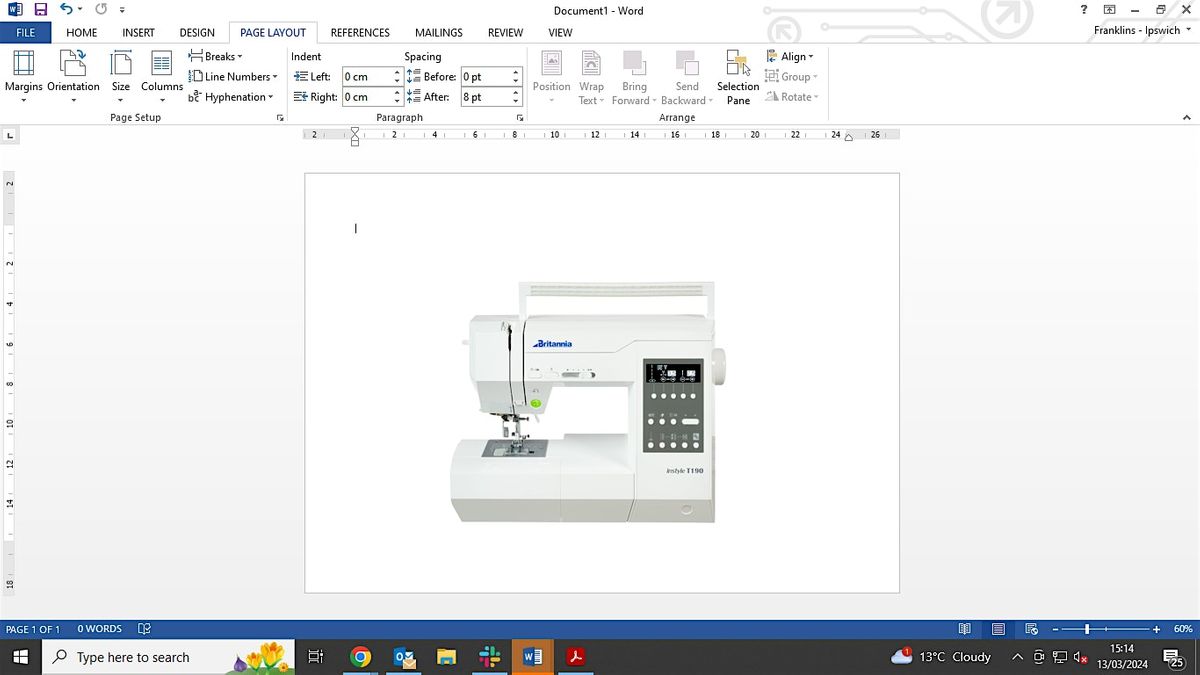Click the Spacing After input field

[x=484, y=97]
